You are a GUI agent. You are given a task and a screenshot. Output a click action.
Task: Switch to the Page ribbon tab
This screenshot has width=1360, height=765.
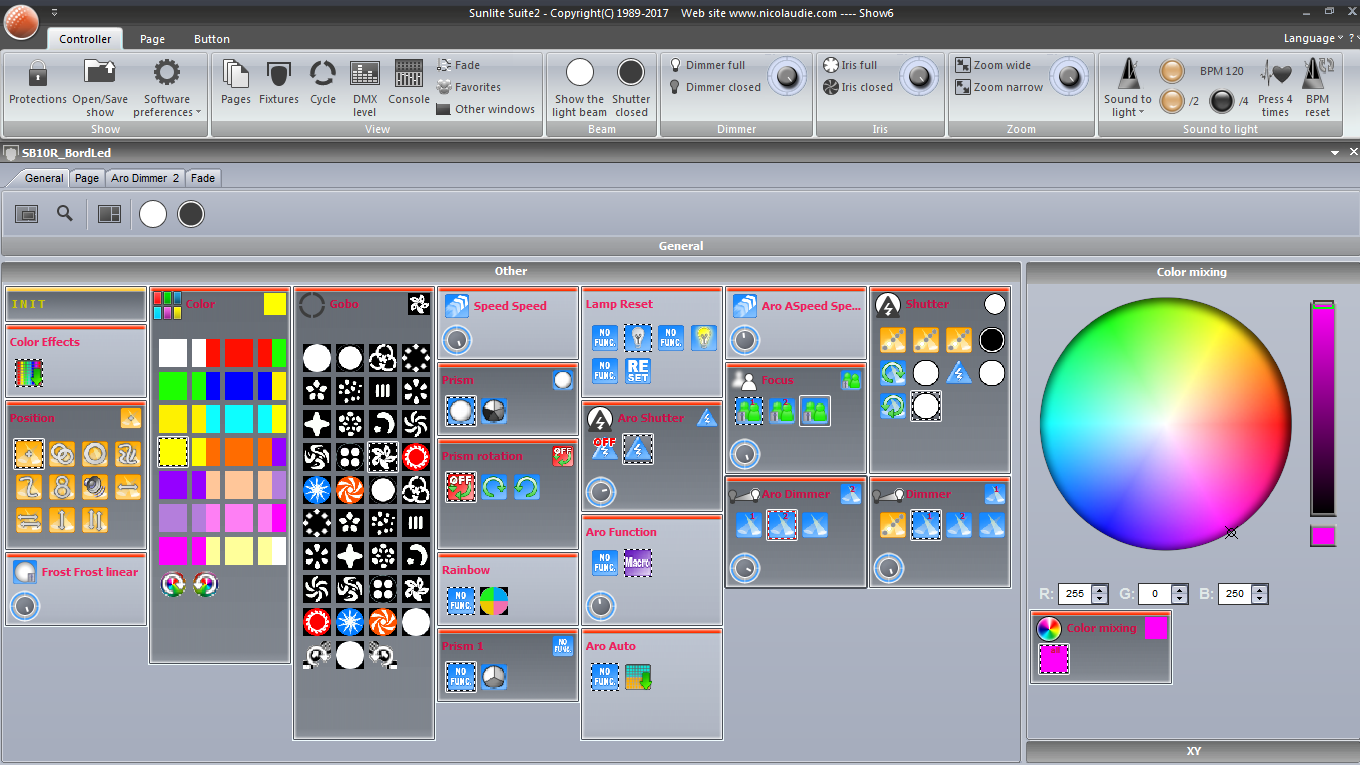[152, 39]
